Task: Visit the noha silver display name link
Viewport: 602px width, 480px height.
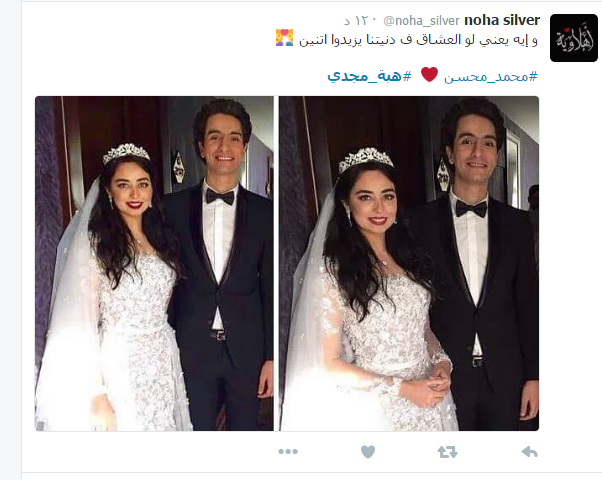Action: pyautogui.click(x=502, y=20)
